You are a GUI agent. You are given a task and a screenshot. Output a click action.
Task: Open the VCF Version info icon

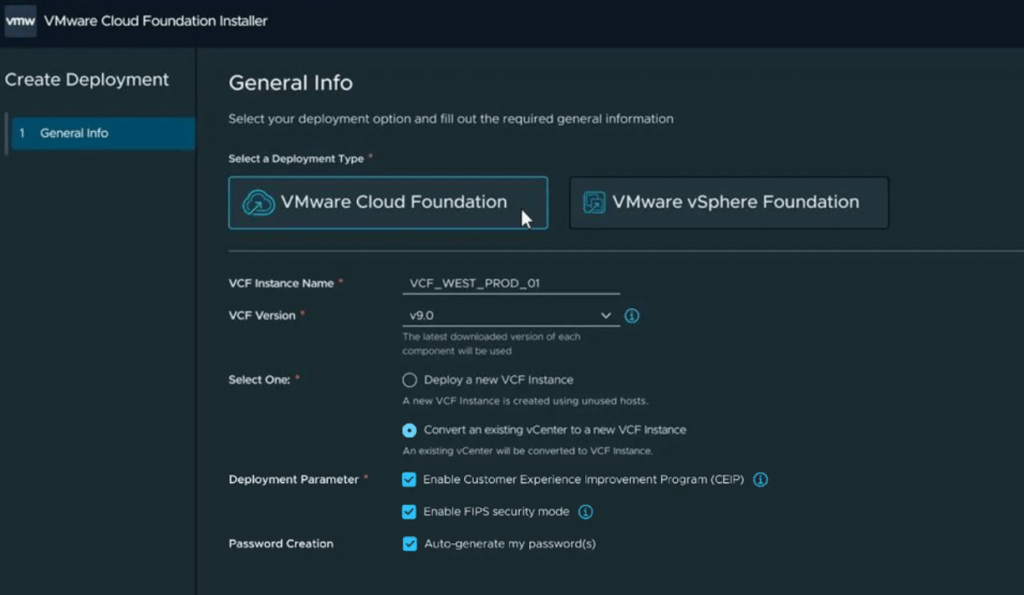[632, 316]
